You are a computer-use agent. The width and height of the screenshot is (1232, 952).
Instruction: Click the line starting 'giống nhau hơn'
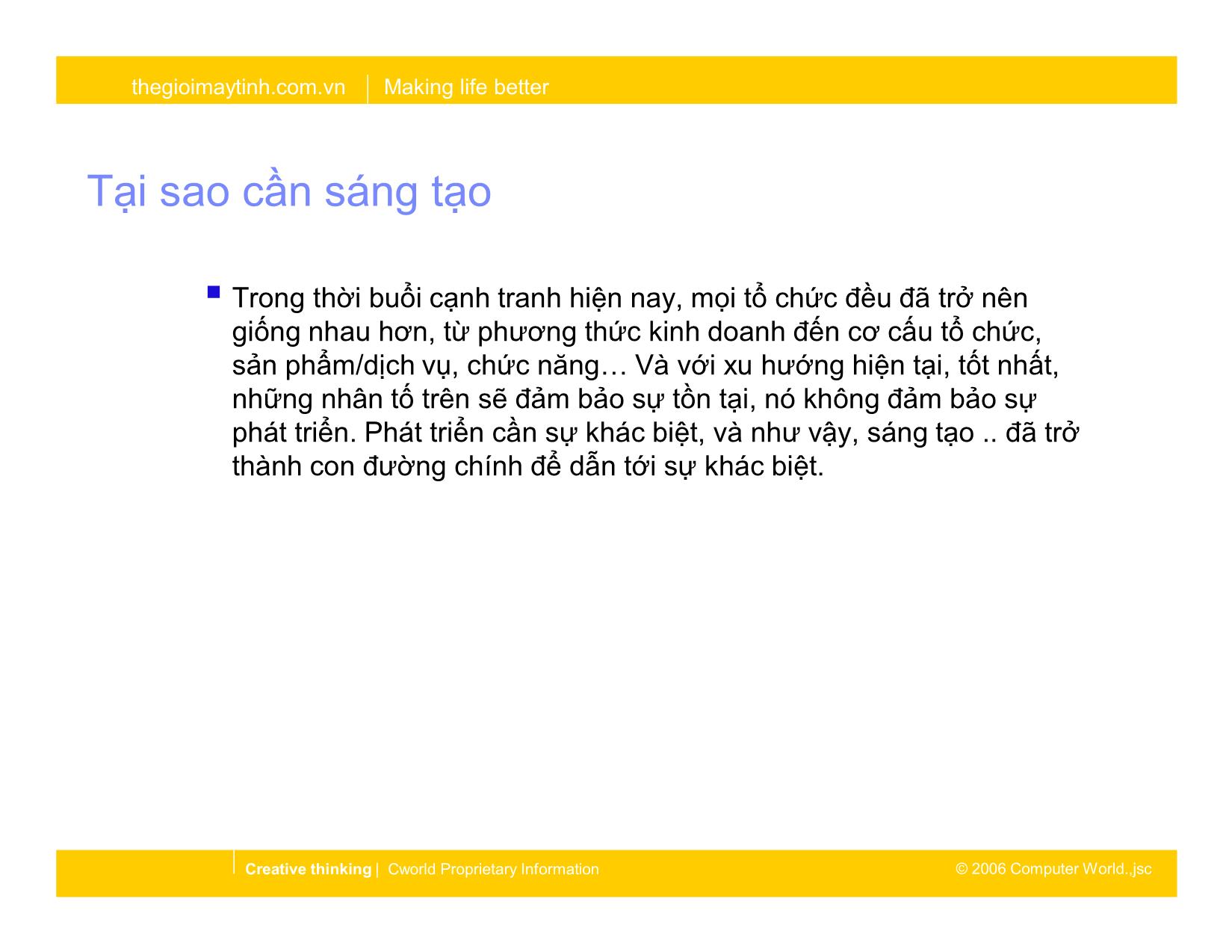(637, 332)
